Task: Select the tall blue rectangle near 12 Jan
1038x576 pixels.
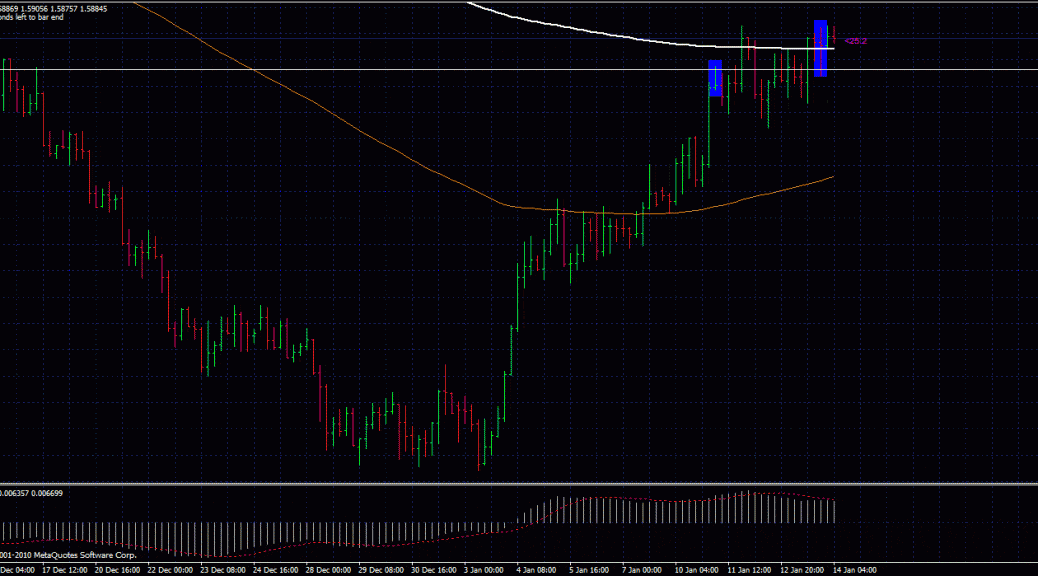Action: tap(820, 48)
